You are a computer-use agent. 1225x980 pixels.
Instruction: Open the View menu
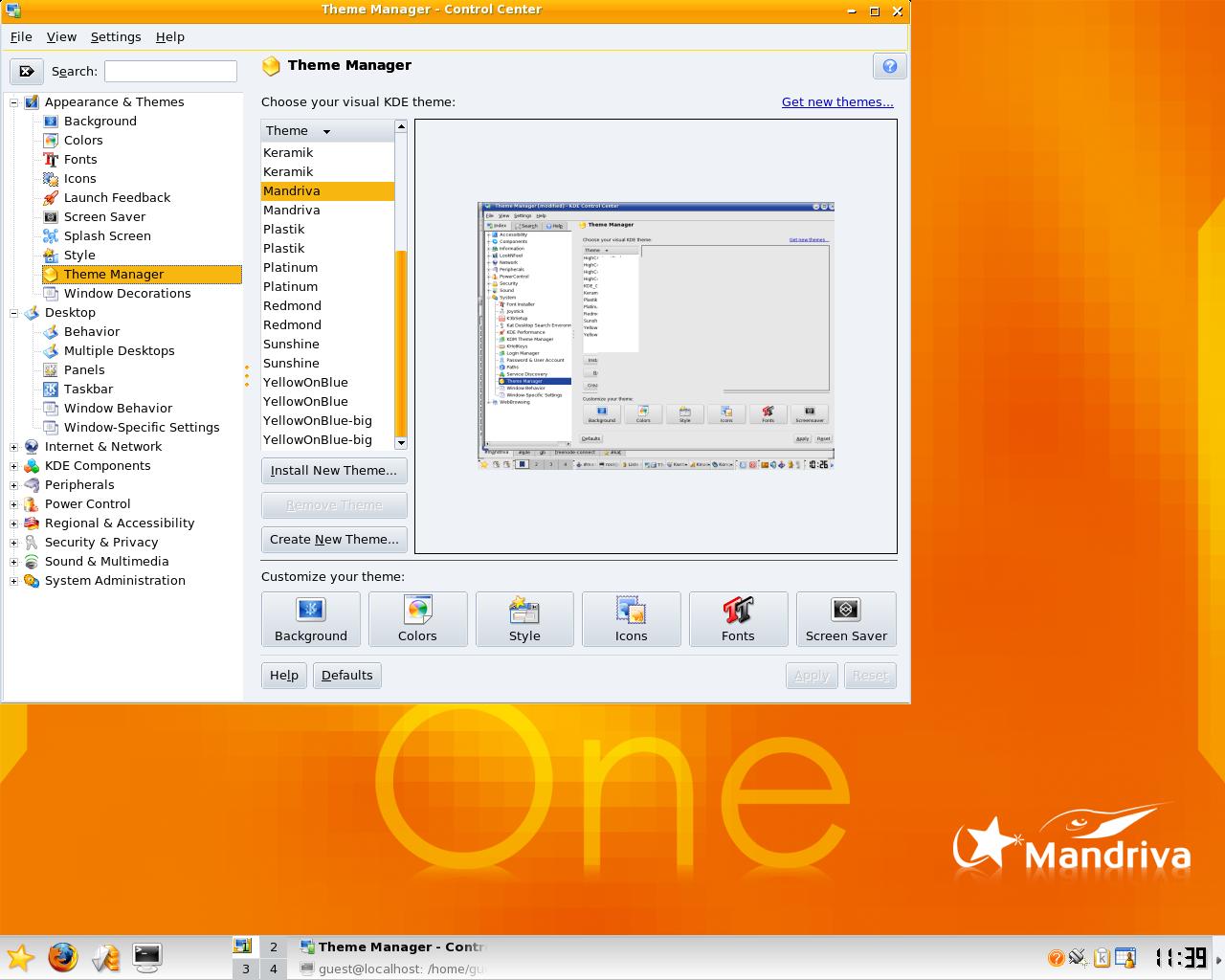[61, 36]
